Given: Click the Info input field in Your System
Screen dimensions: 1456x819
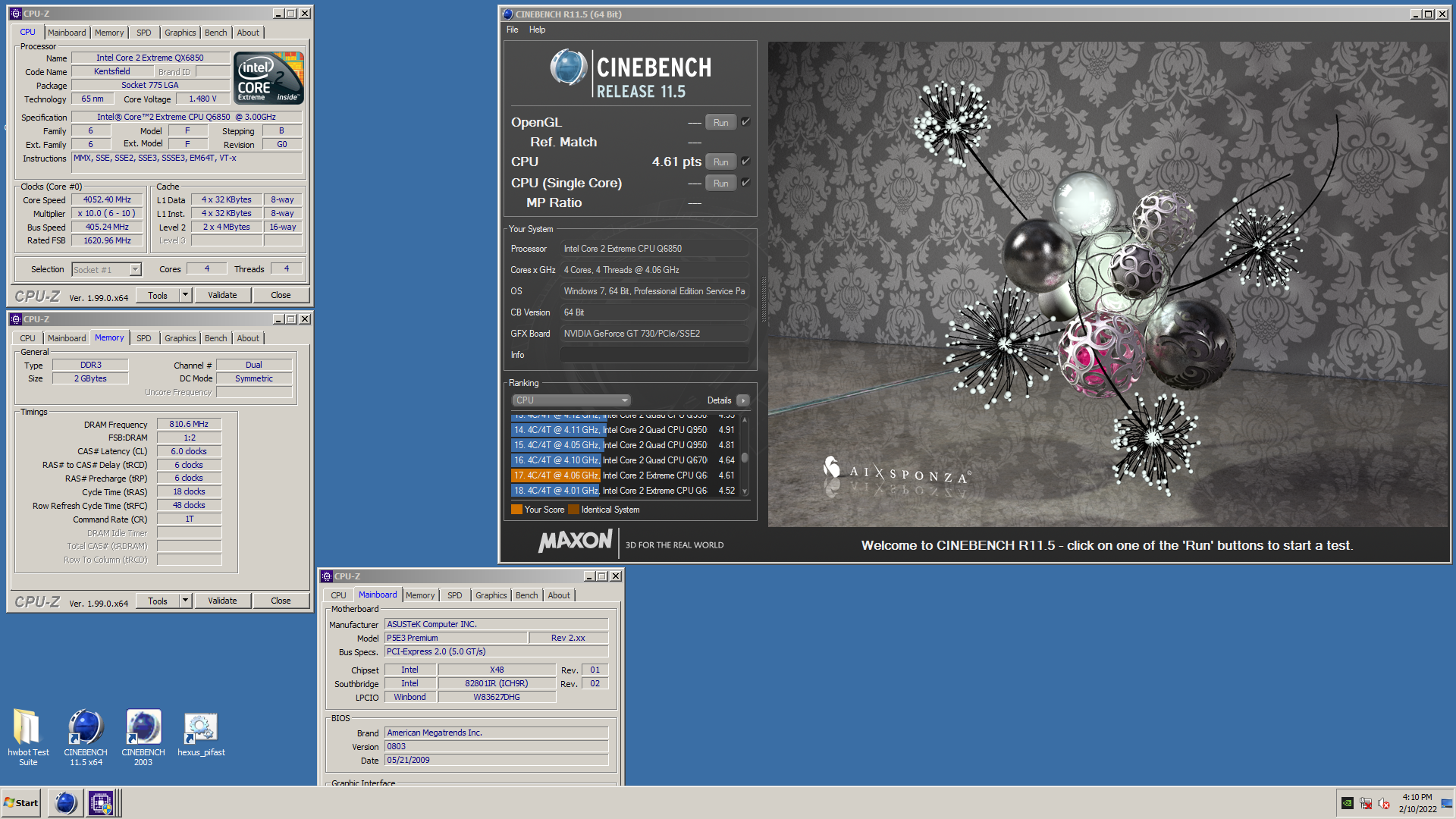Looking at the screenshot, I should pyautogui.click(x=654, y=355).
